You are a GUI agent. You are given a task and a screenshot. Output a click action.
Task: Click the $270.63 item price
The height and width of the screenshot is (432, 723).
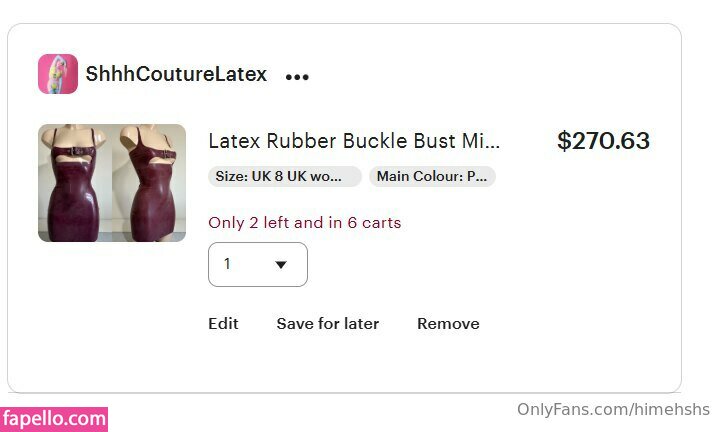(x=603, y=141)
